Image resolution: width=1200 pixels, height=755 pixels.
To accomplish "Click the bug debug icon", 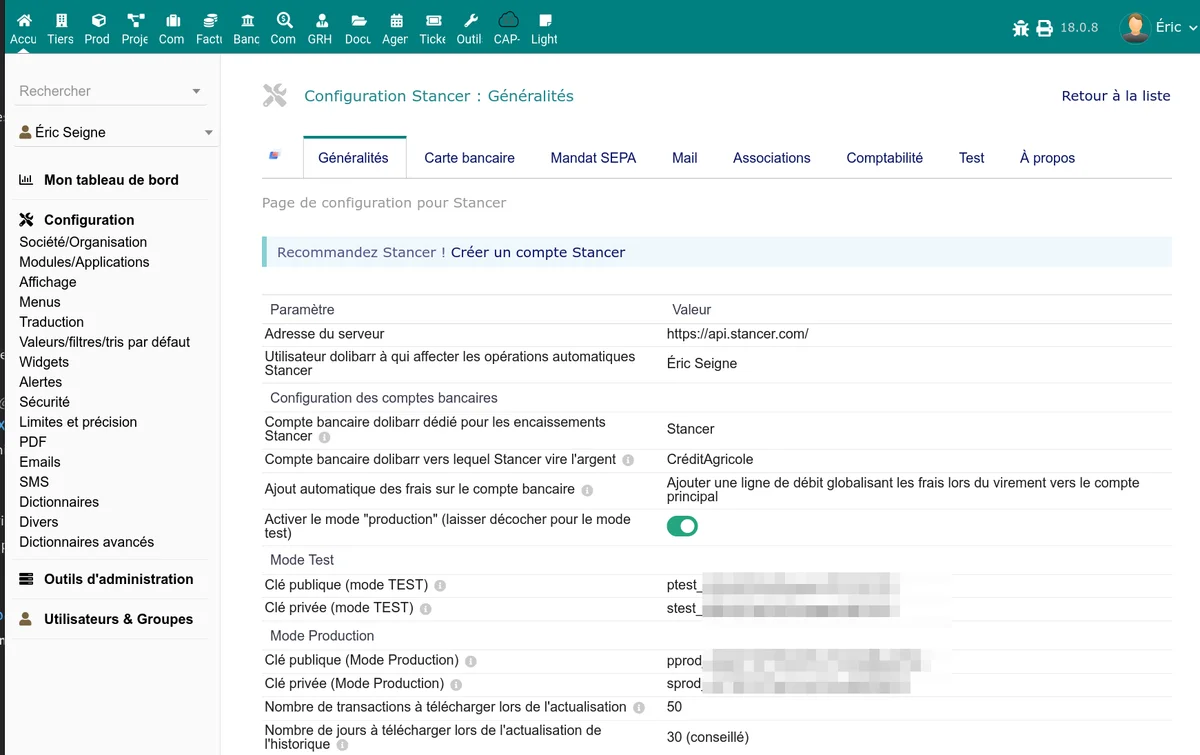I will pyautogui.click(x=1020, y=28).
